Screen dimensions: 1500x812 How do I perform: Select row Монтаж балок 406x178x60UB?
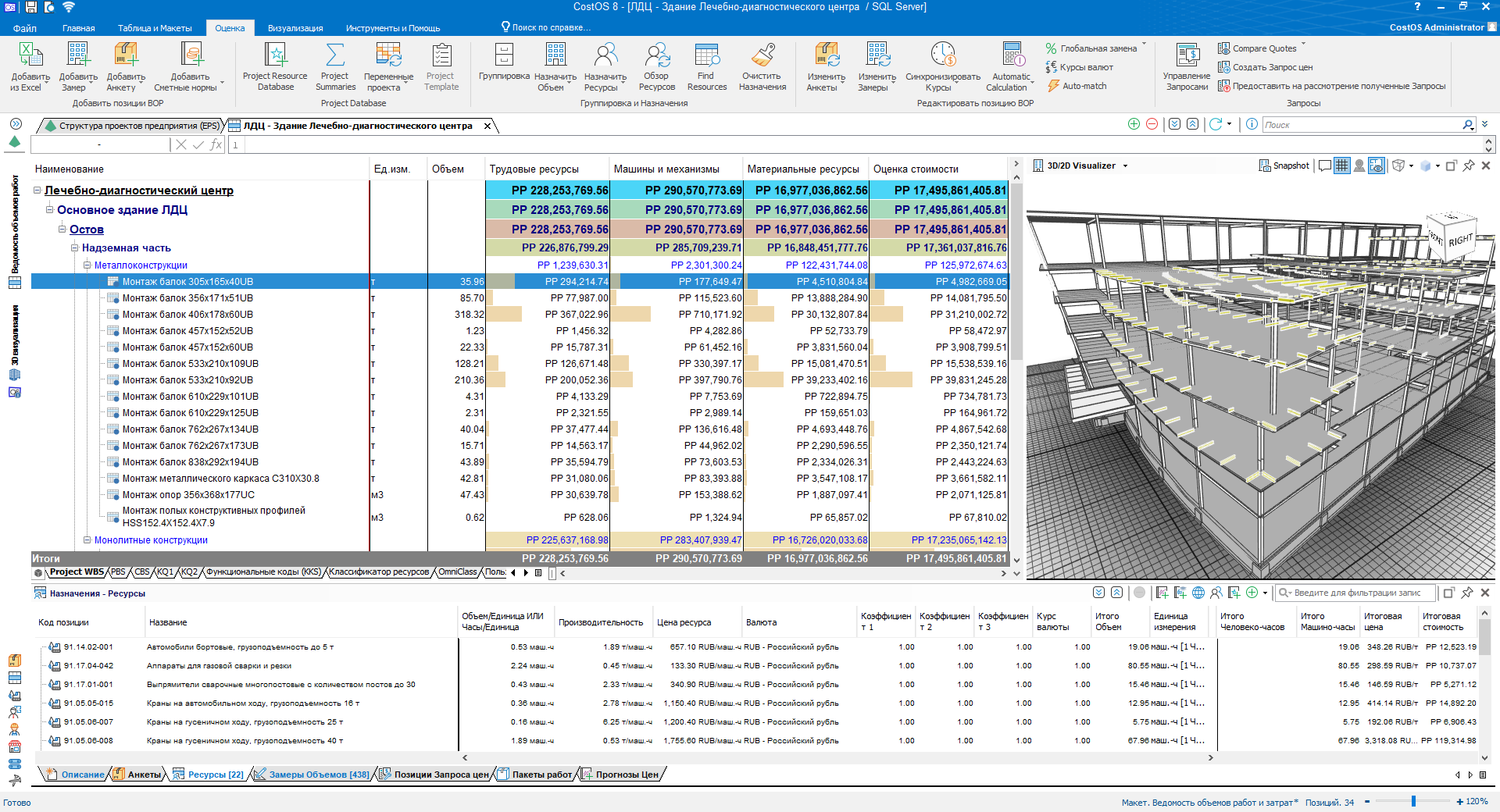coord(520,314)
